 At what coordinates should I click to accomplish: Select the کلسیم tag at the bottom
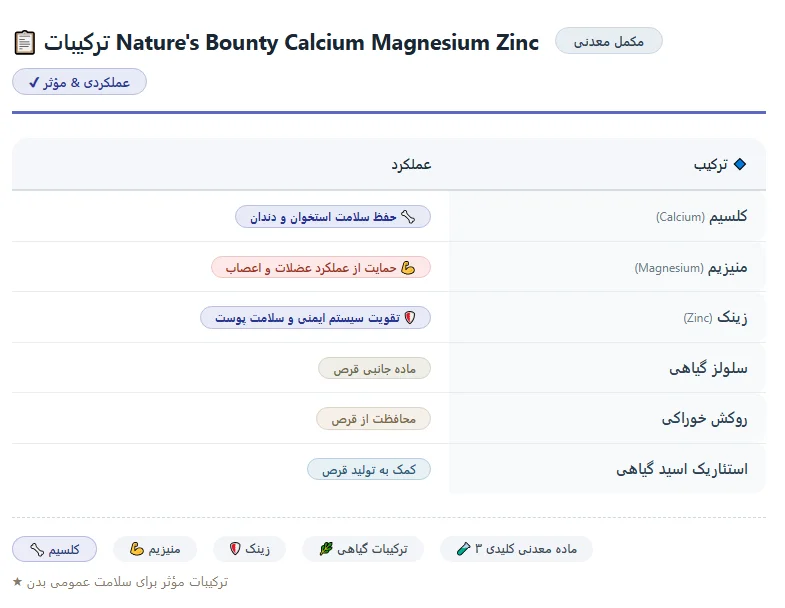click(x=54, y=549)
